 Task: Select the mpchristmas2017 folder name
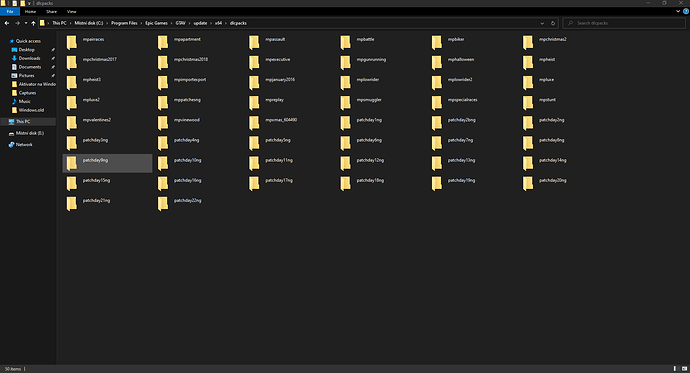coord(99,59)
